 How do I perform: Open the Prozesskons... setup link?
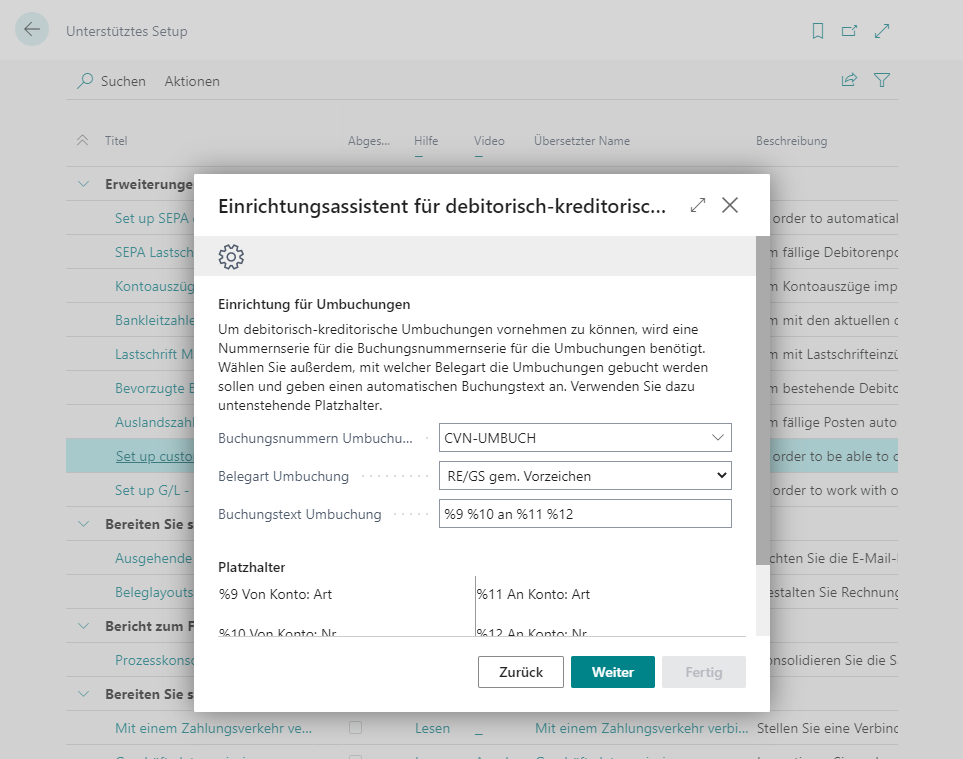pyautogui.click(x=154, y=661)
